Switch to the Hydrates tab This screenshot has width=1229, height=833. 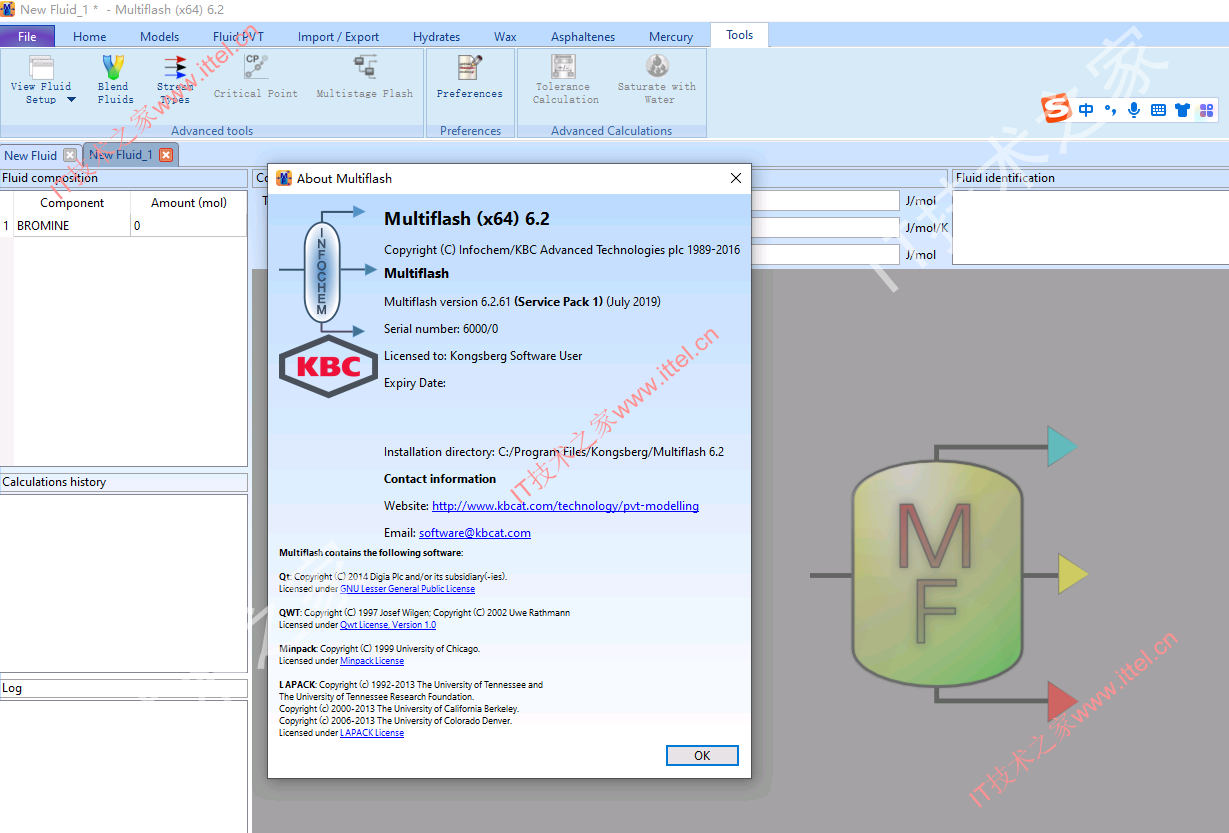[x=436, y=37]
